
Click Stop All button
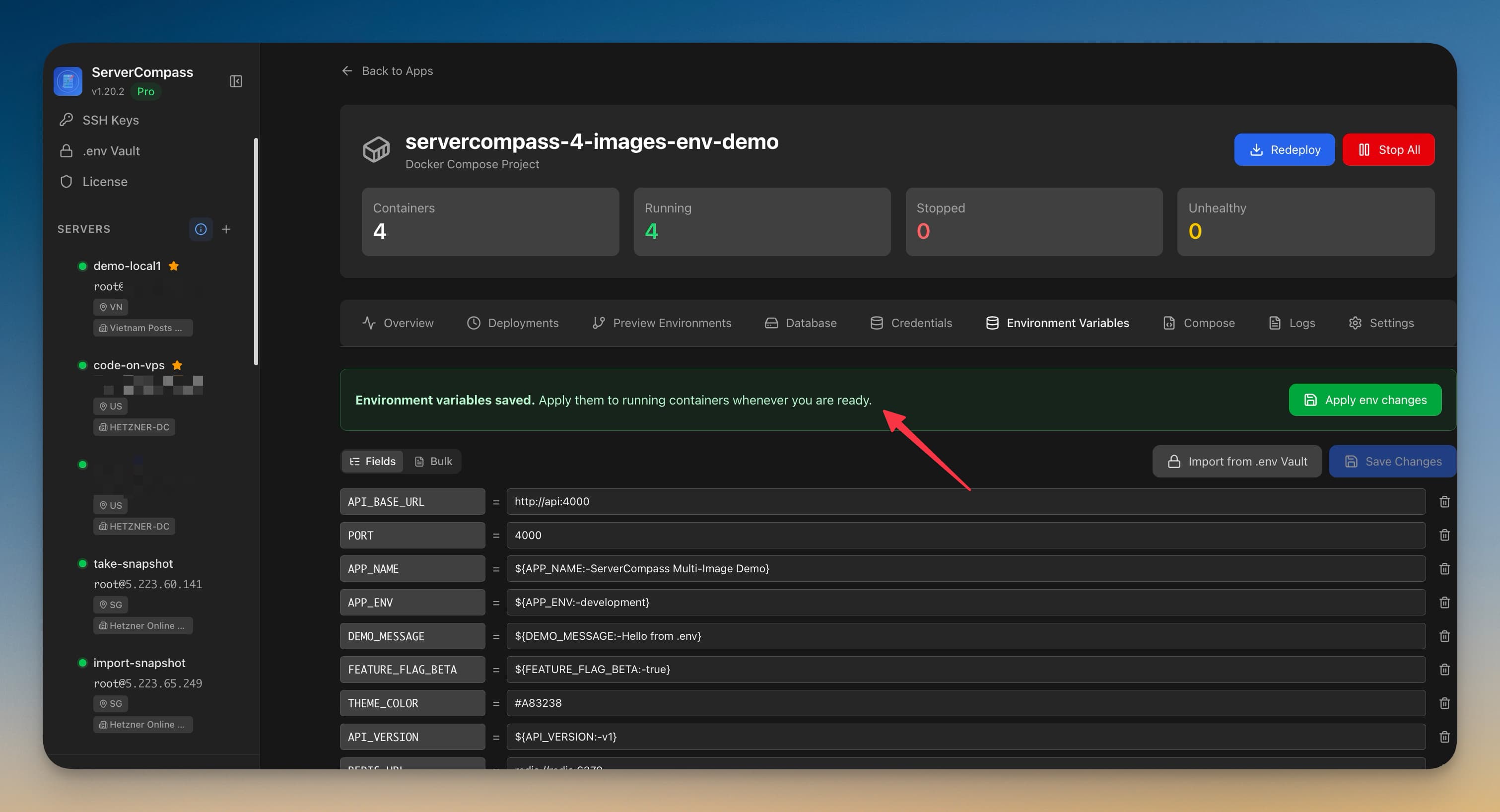(x=1388, y=149)
